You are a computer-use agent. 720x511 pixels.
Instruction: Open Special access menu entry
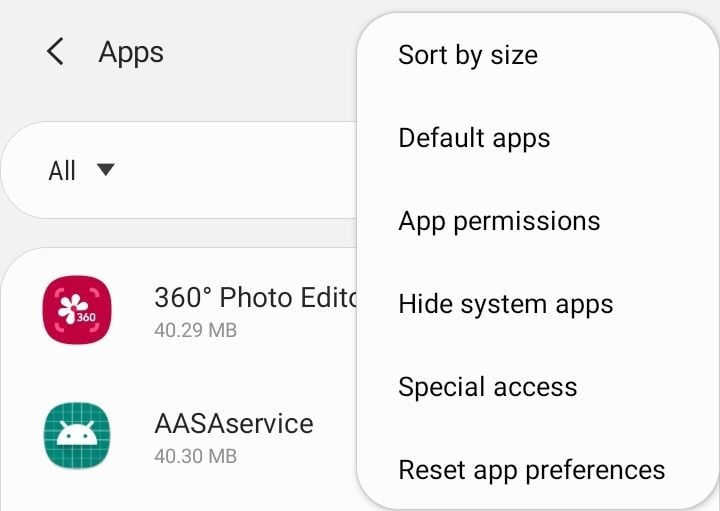(x=488, y=387)
